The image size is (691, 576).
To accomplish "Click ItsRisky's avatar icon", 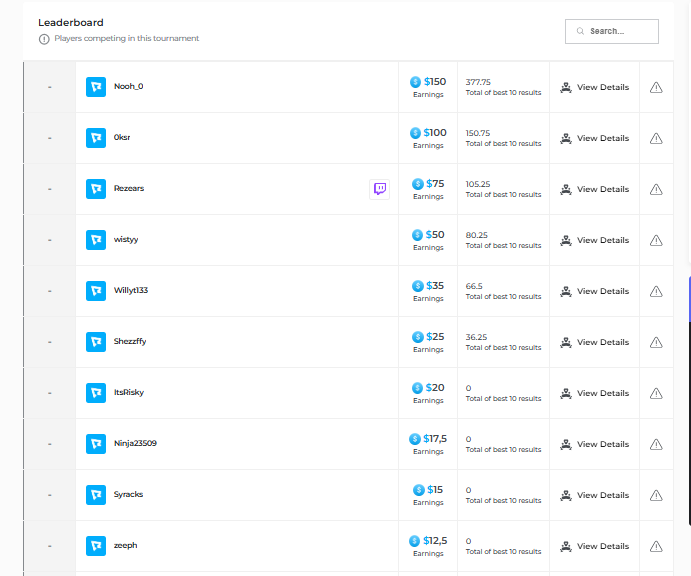I will (96, 393).
